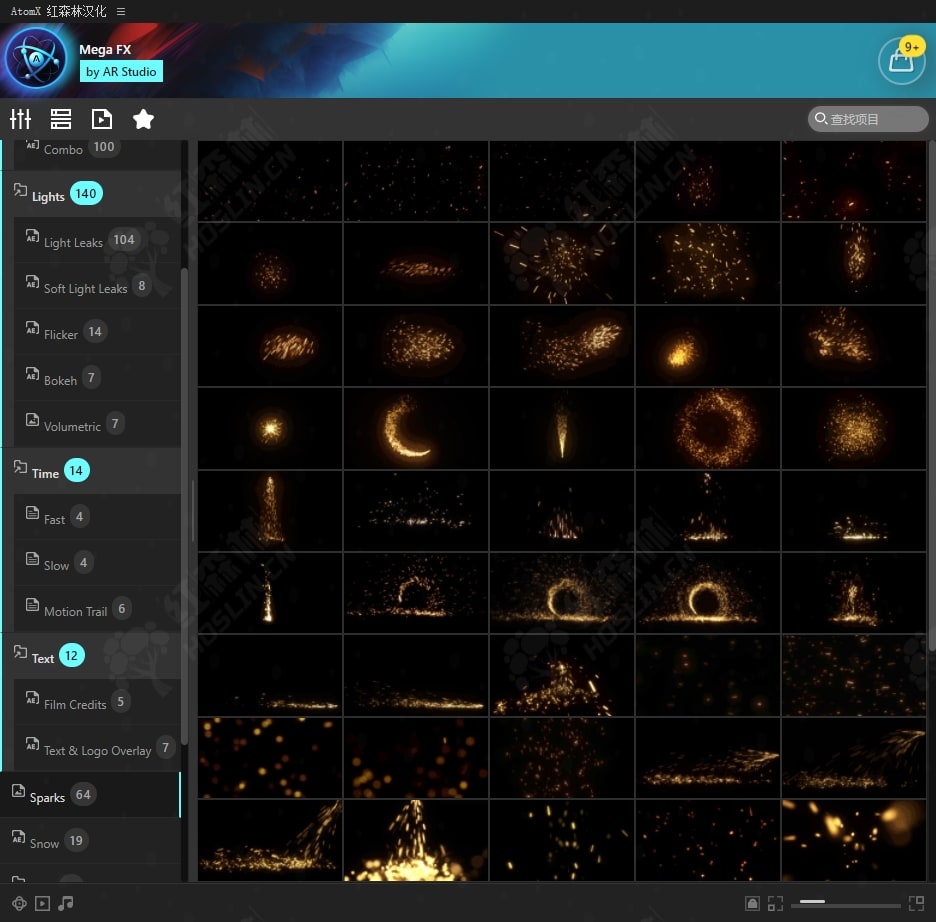Select the Sparks category
This screenshot has height=922, width=936.
pos(90,795)
